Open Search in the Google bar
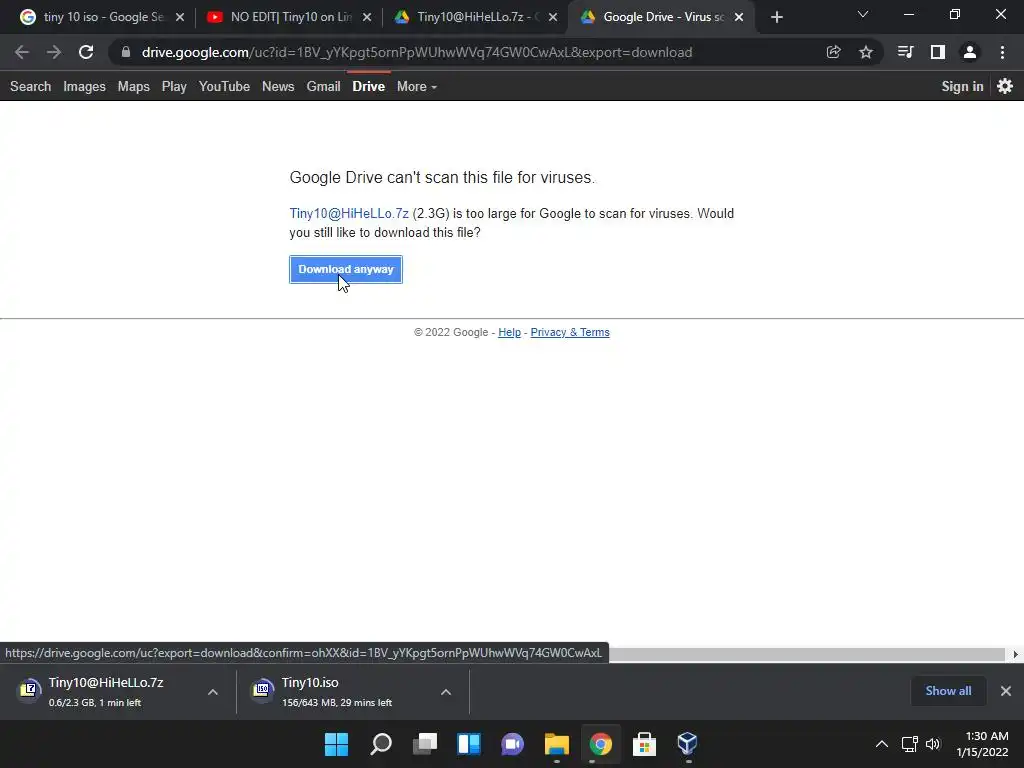 click(x=31, y=86)
